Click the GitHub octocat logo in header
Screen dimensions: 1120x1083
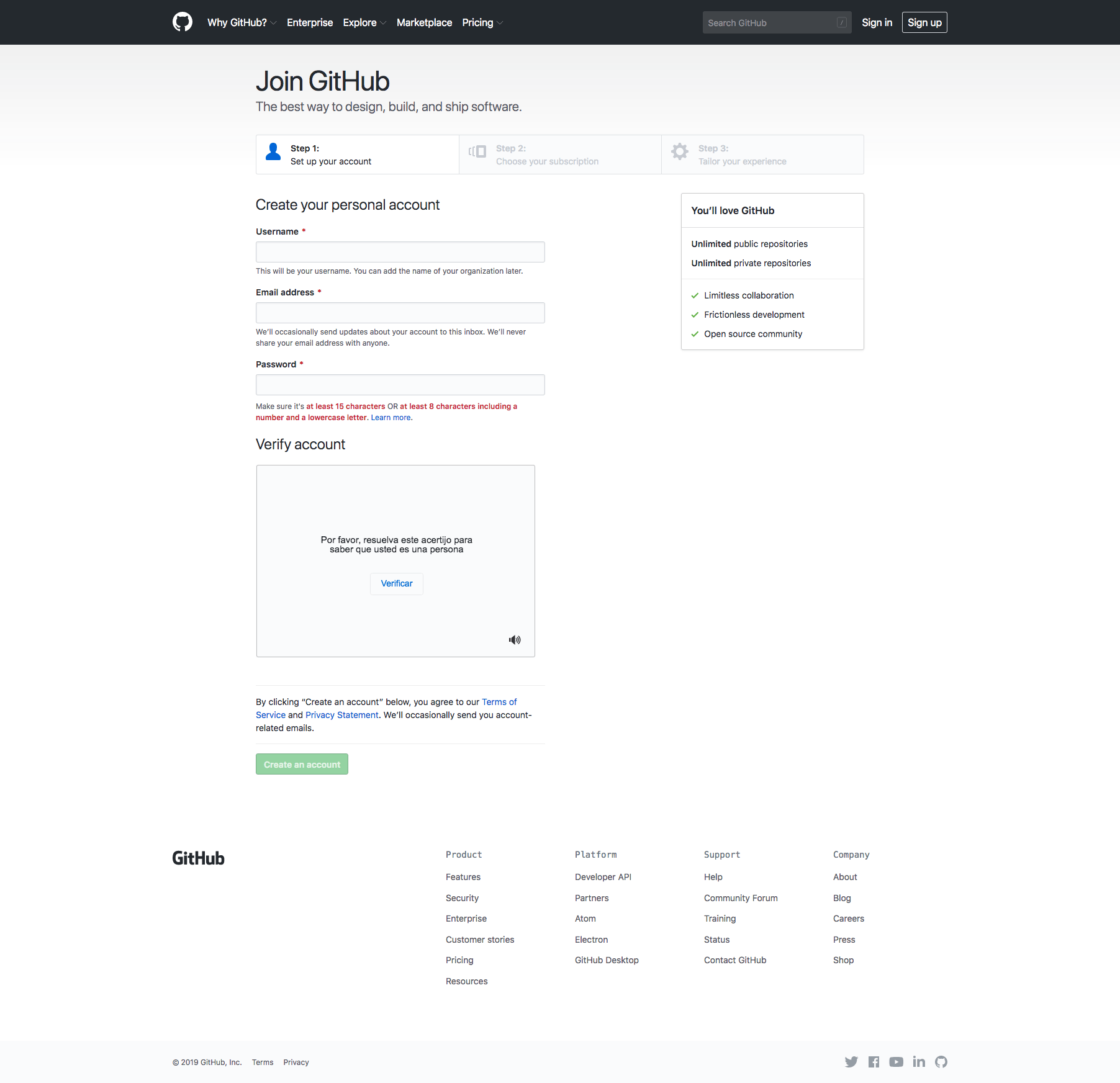[182, 22]
